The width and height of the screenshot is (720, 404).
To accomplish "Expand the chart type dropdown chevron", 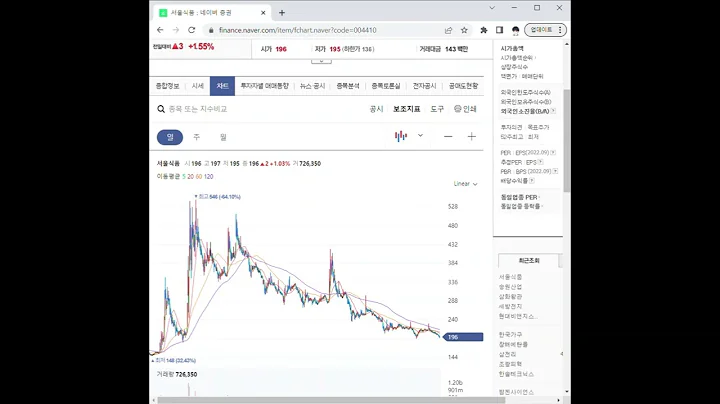I will (x=420, y=135).
